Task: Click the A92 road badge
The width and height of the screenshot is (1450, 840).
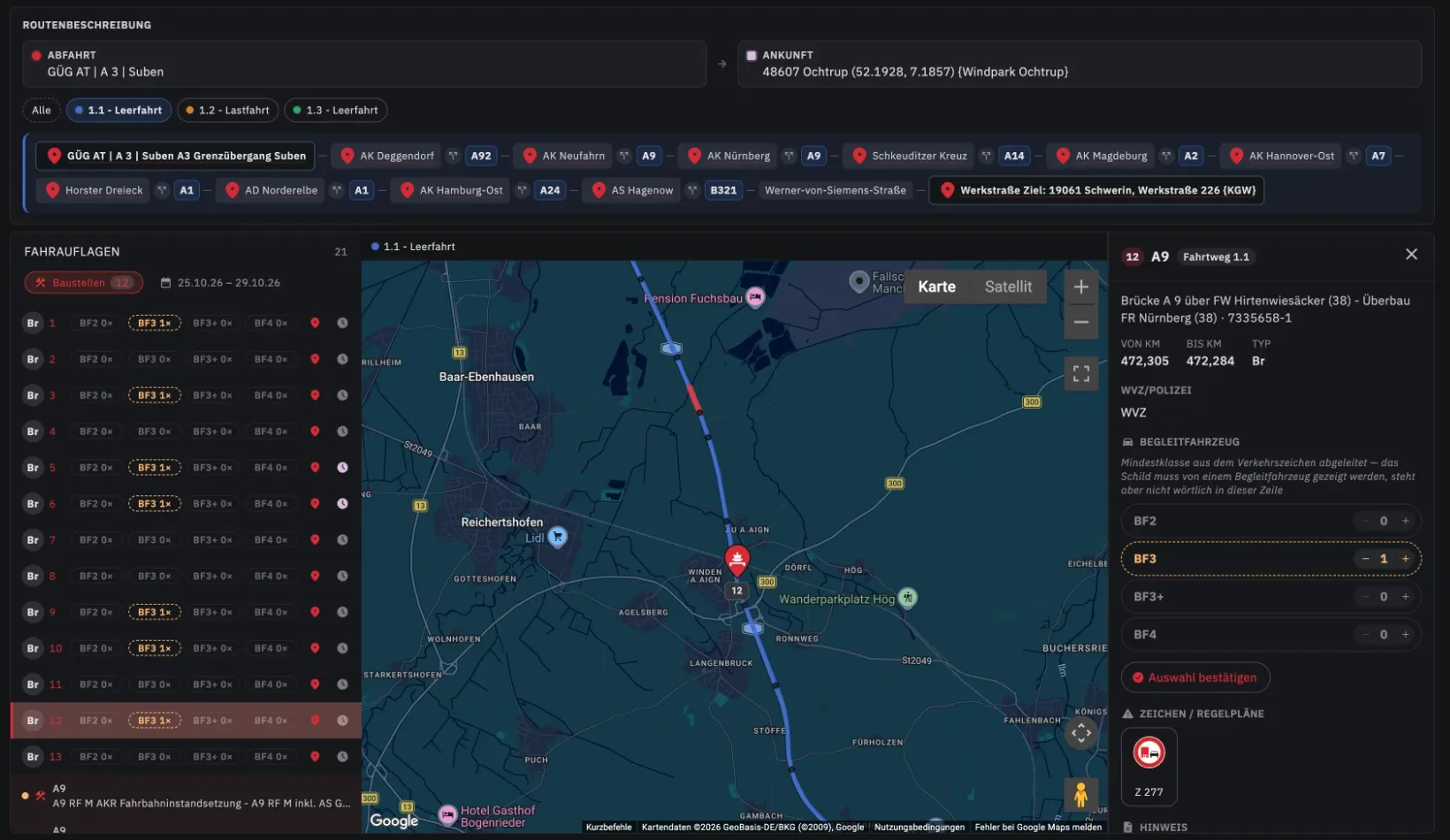Action: (x=481, y=156)
